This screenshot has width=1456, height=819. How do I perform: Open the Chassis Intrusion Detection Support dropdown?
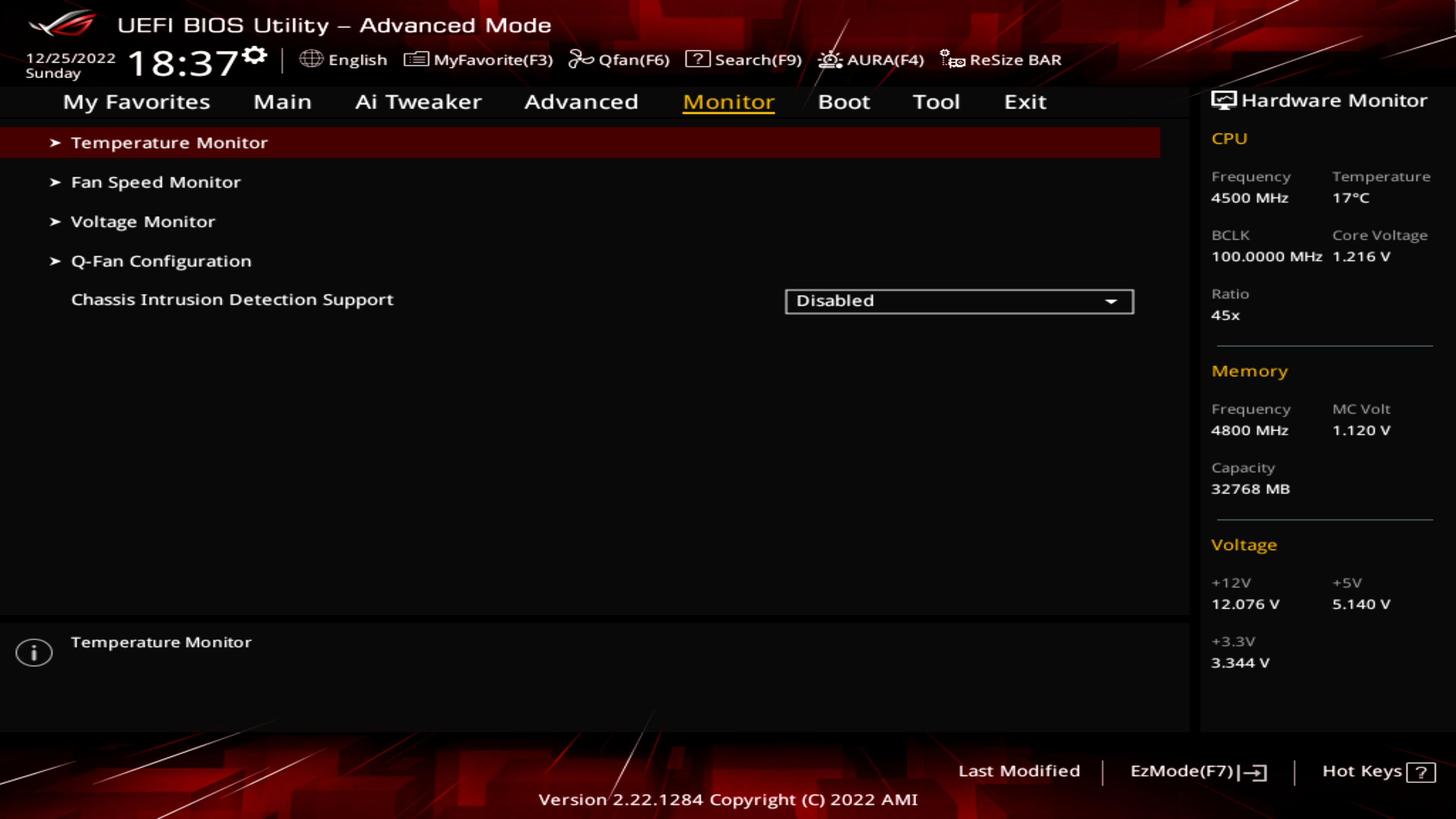coord(959,301)
